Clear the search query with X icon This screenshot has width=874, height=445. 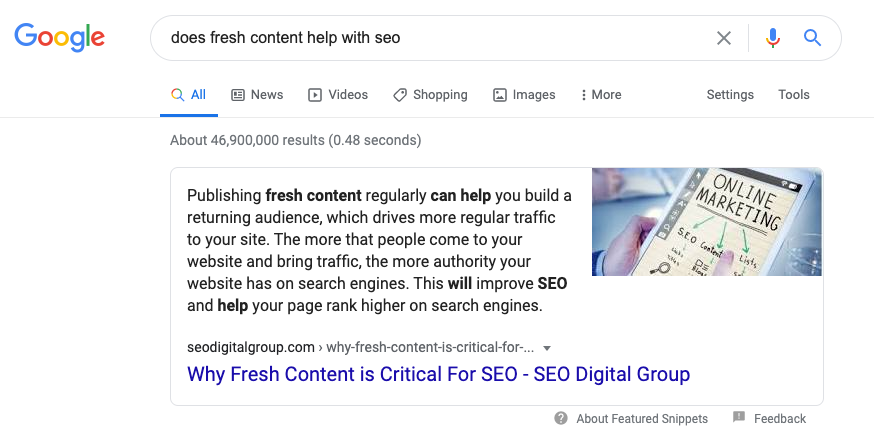coord(724,38)
